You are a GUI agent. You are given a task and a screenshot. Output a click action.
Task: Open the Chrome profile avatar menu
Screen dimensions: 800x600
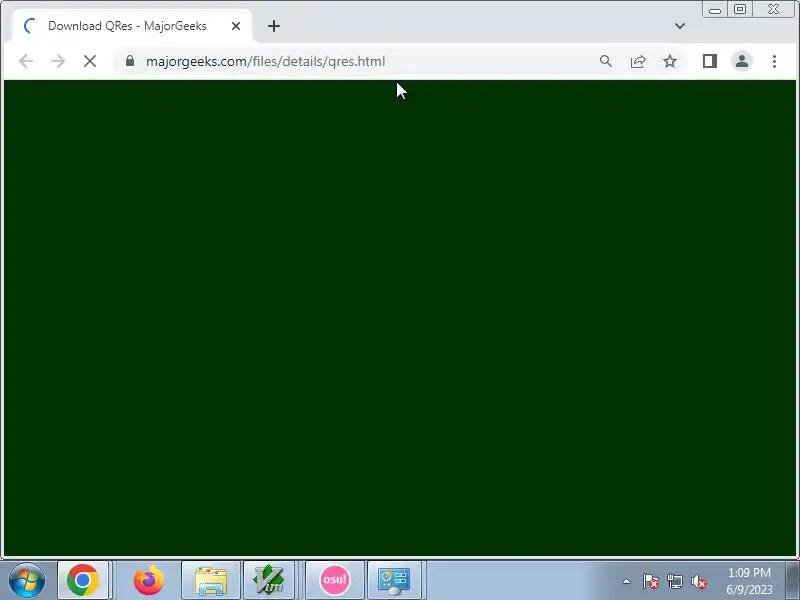[742, 61]
